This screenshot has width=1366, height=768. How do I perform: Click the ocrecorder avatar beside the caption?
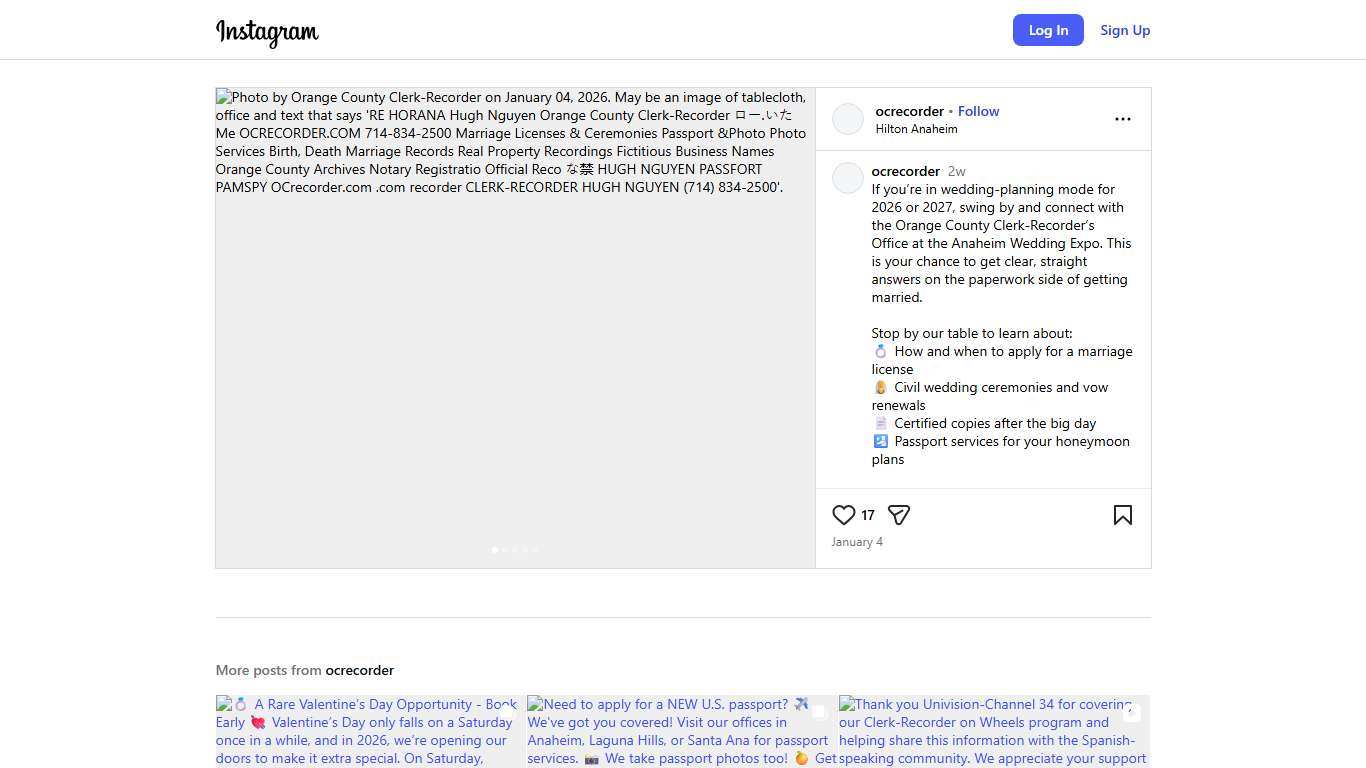point(848,178)
